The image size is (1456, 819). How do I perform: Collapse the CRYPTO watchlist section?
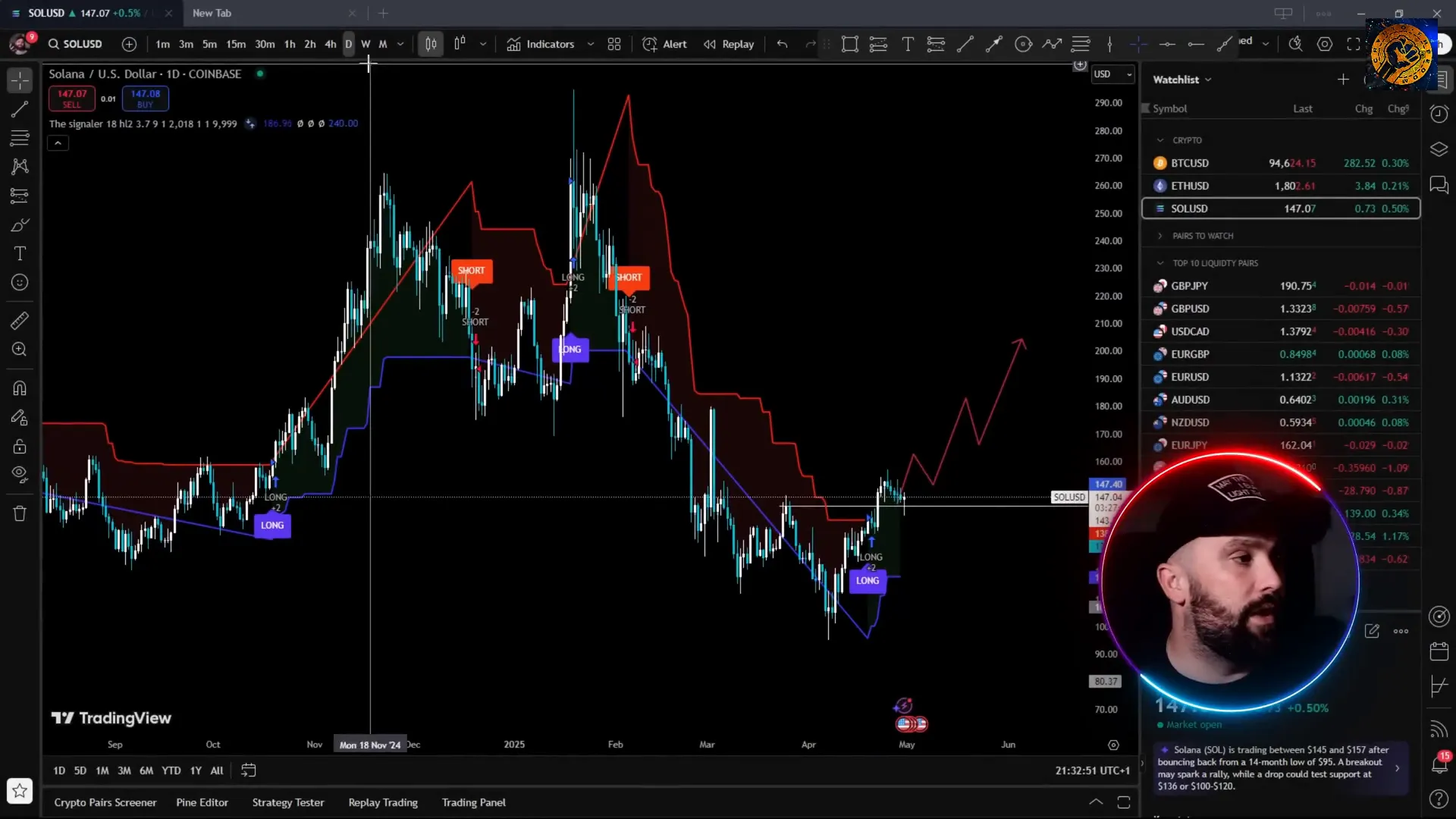tap(1160, 140)
